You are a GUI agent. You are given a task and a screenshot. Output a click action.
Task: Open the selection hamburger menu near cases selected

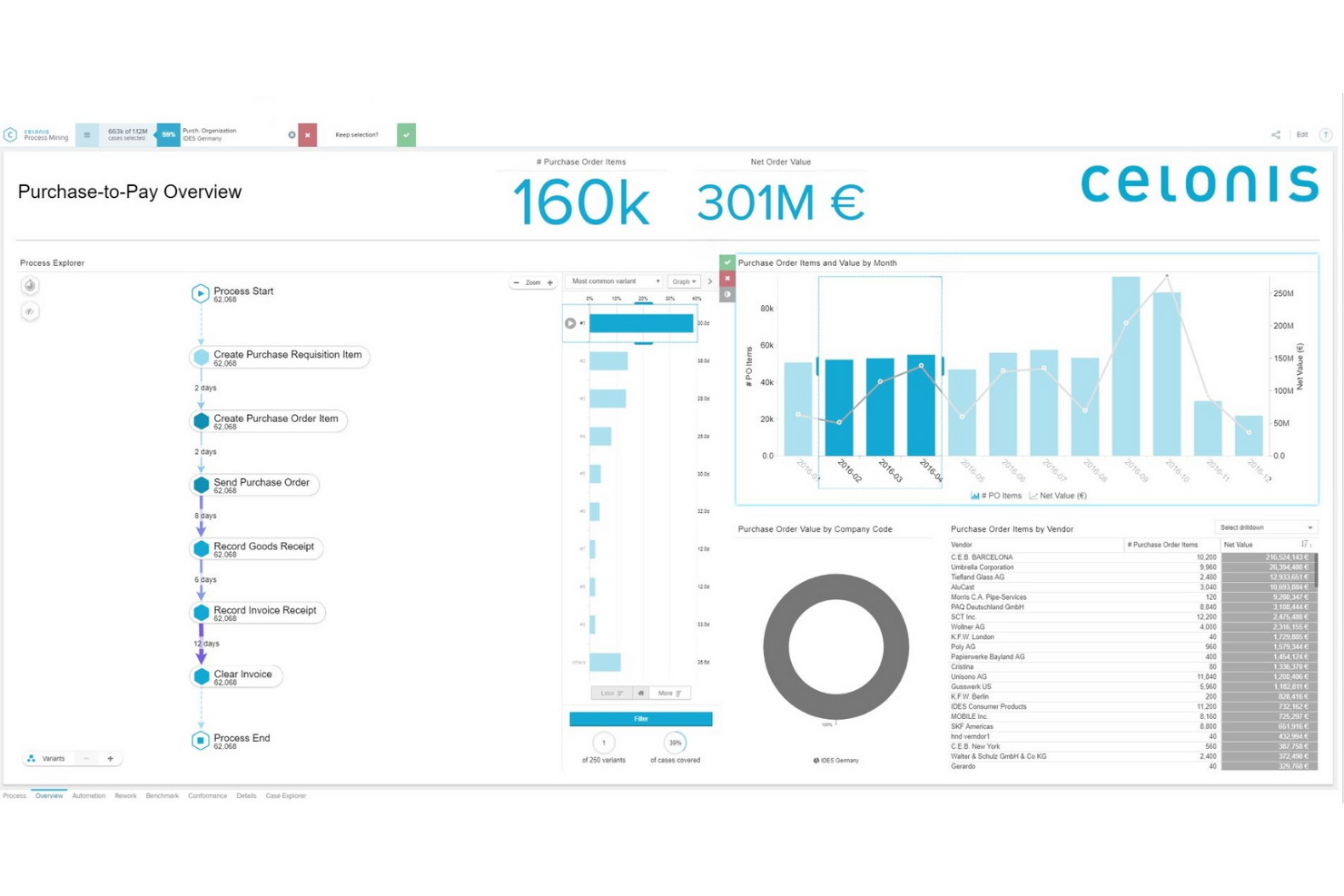[x=86, y=134]
